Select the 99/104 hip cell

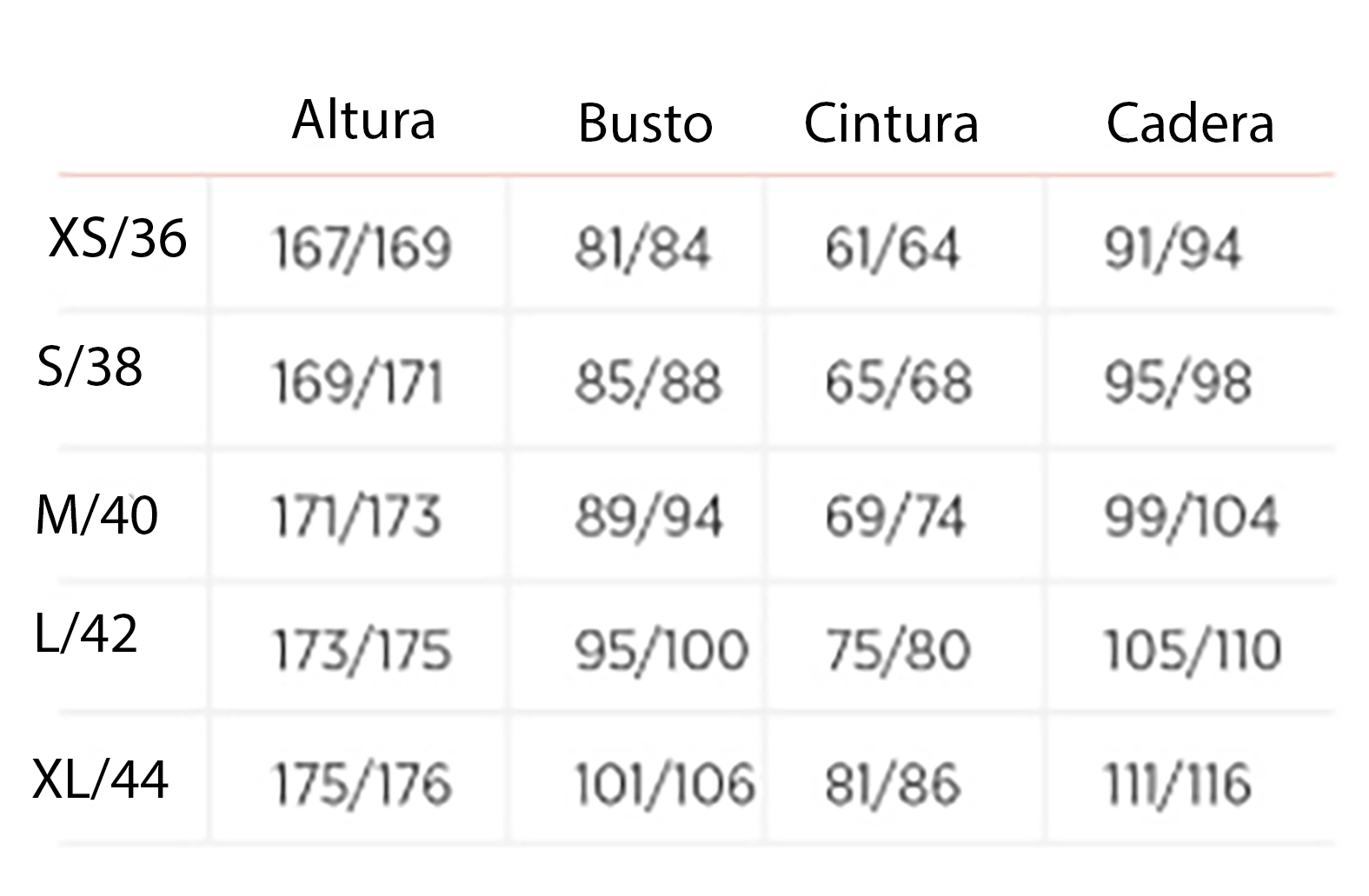click(1191, 516)
